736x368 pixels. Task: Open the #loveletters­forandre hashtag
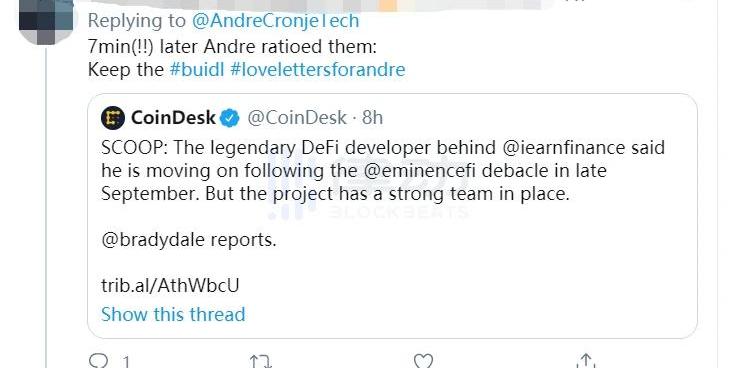(x=318, y=70)
